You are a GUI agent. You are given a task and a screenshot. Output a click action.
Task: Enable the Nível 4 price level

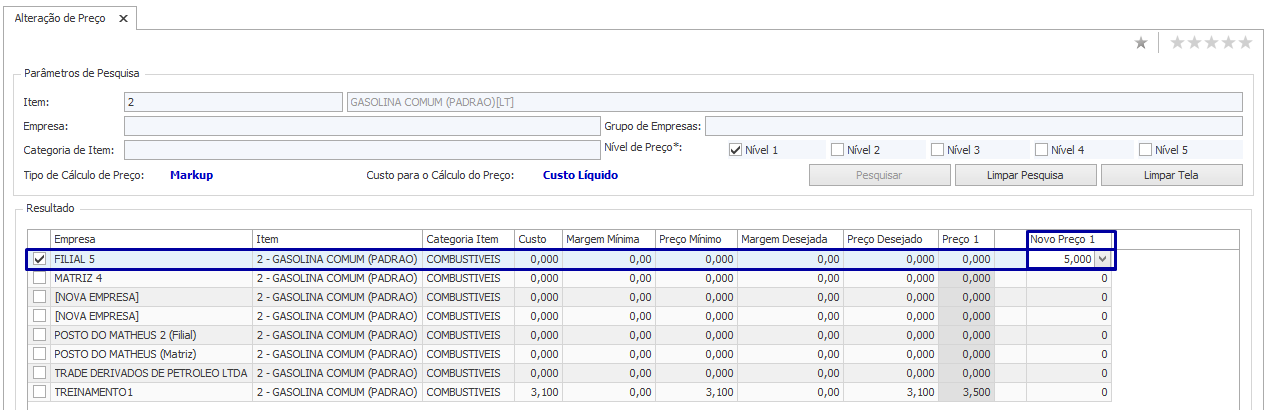[1042, 150]
